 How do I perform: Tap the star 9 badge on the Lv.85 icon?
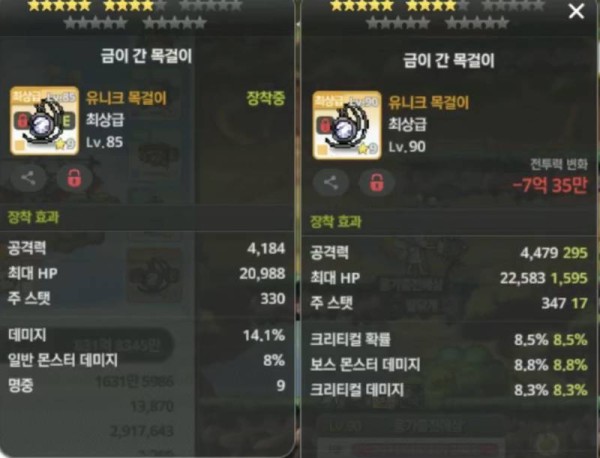64,144
